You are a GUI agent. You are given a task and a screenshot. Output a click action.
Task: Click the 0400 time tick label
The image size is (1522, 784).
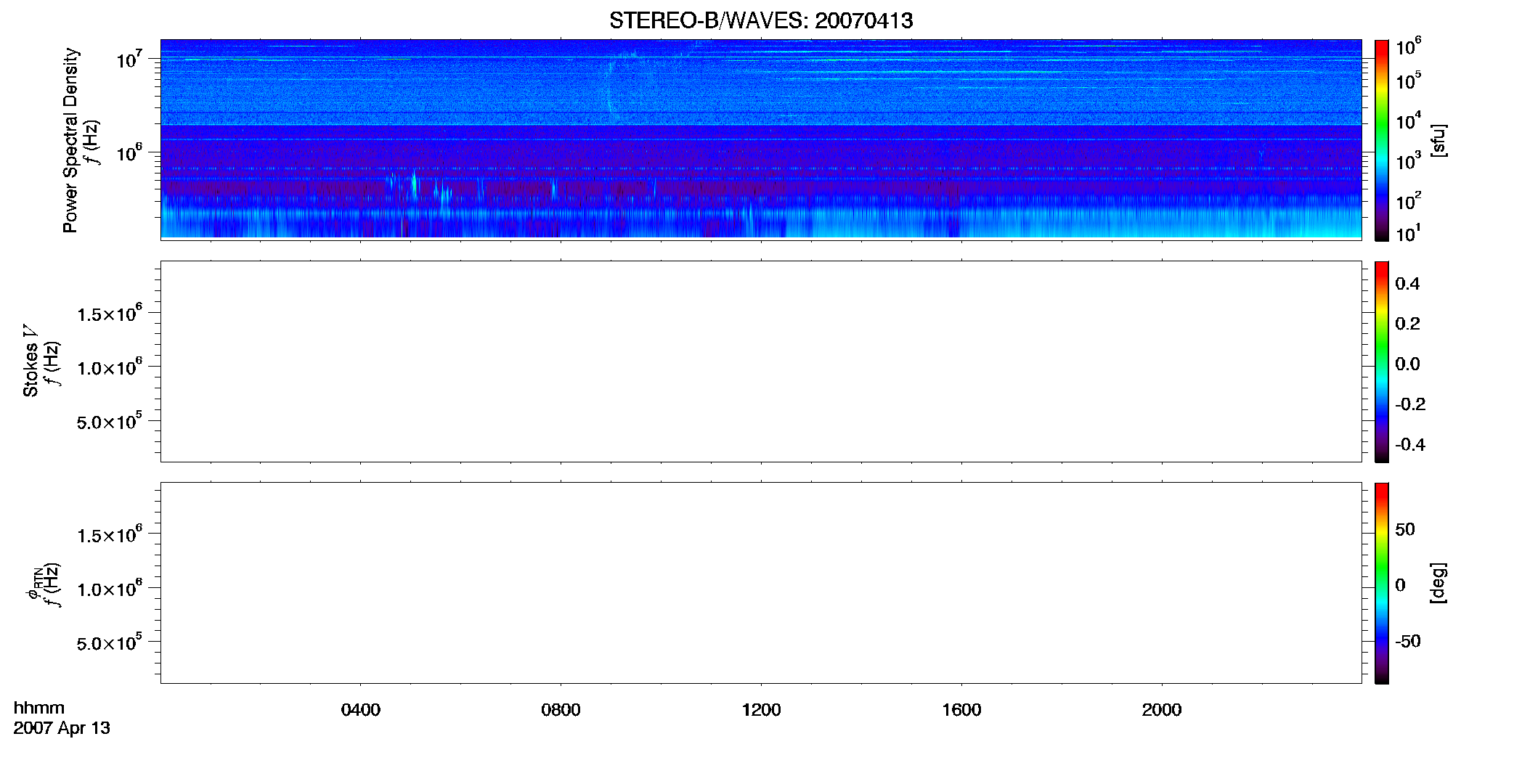[x=361, y=710]
